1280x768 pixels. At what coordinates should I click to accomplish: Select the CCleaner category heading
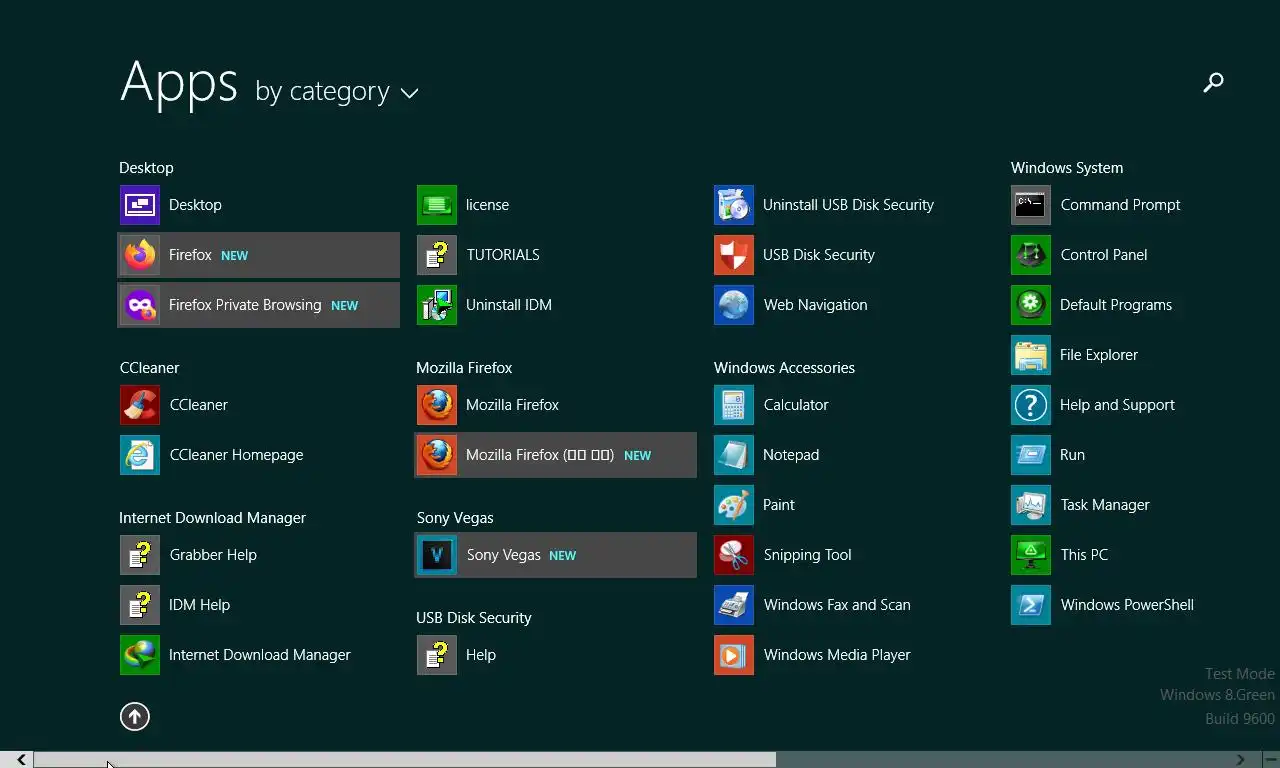point(149,368)
